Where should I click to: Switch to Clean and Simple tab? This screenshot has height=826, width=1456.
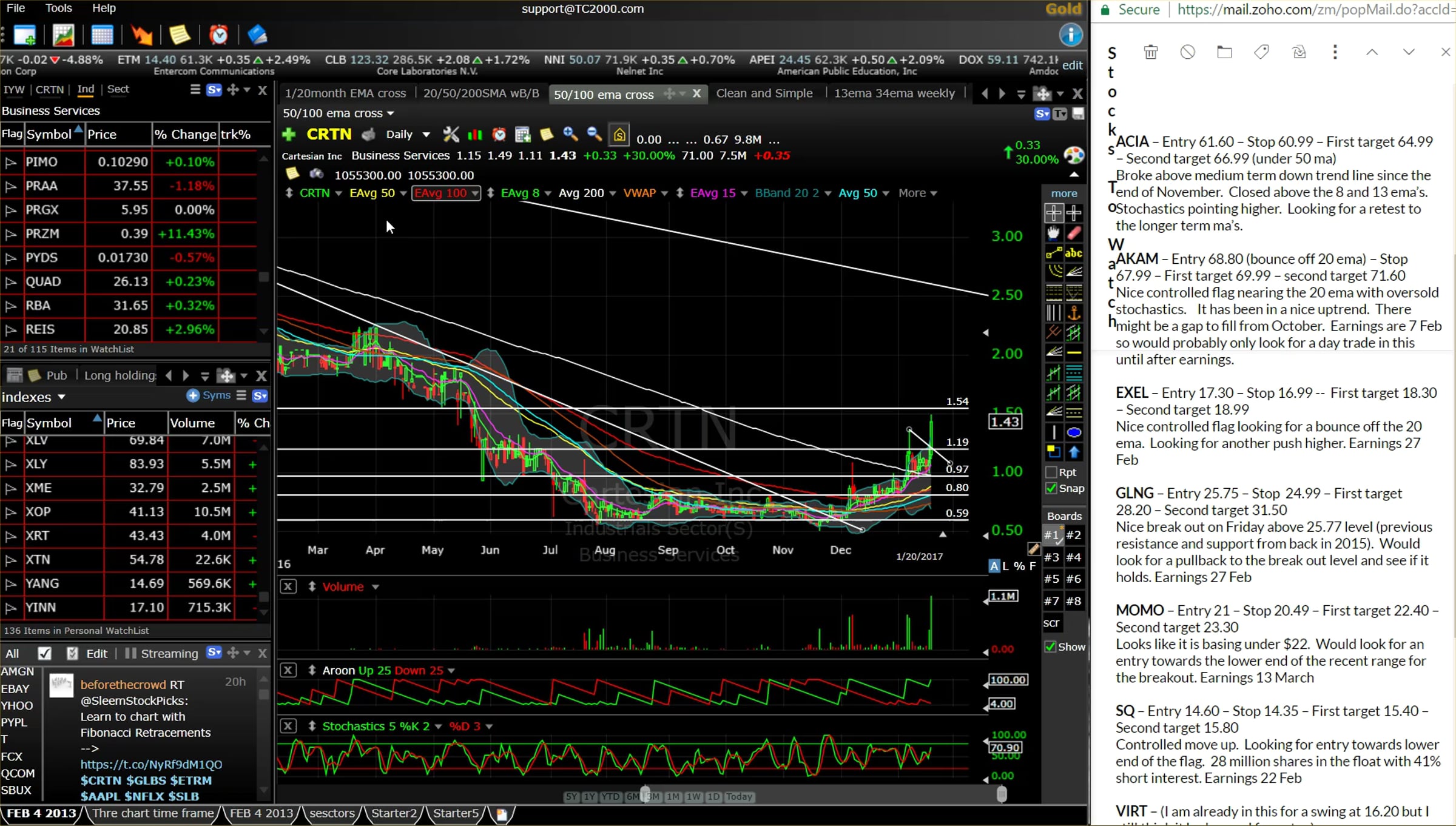764,93
